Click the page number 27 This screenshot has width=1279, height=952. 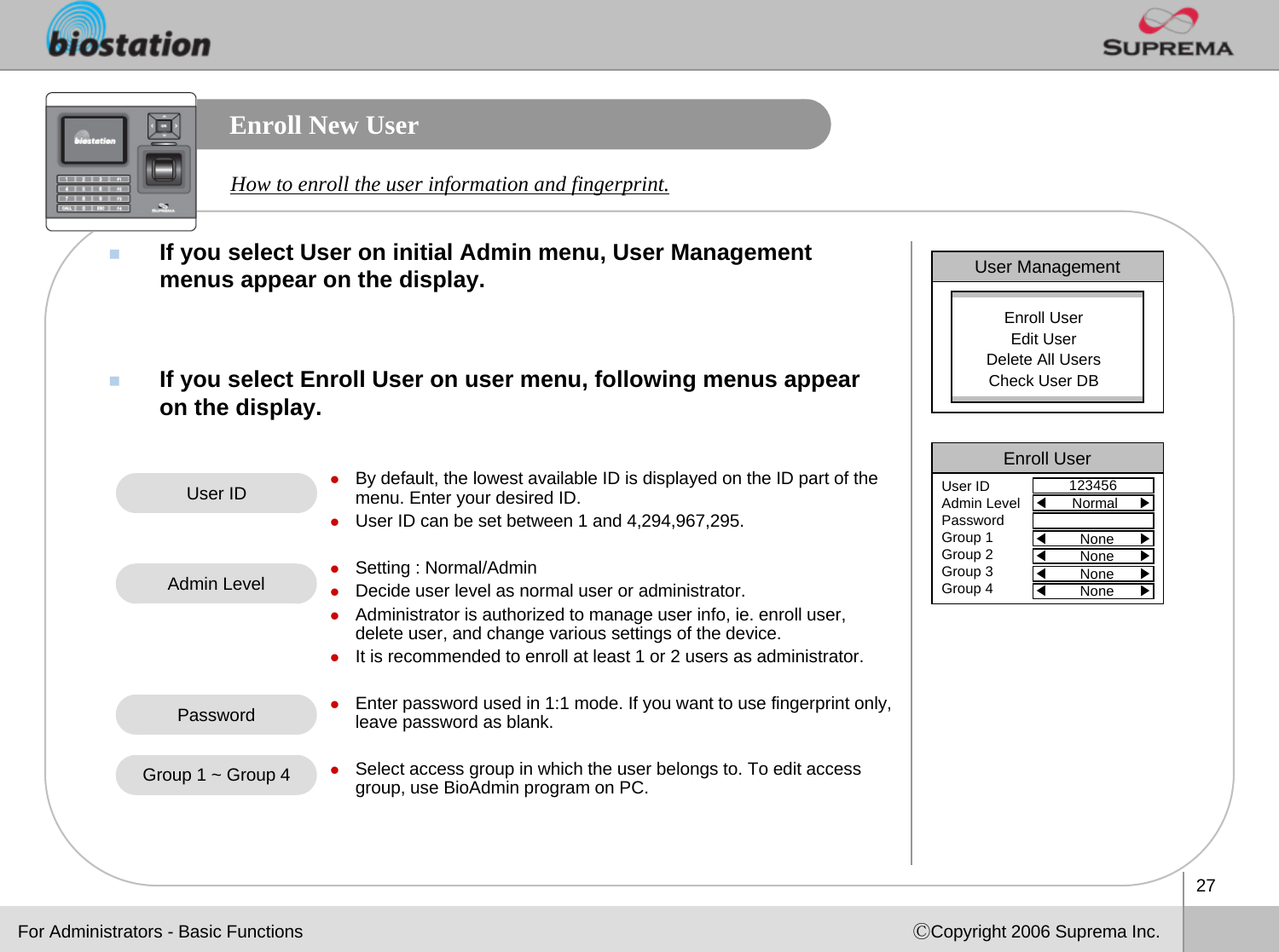coord(1206,886)
